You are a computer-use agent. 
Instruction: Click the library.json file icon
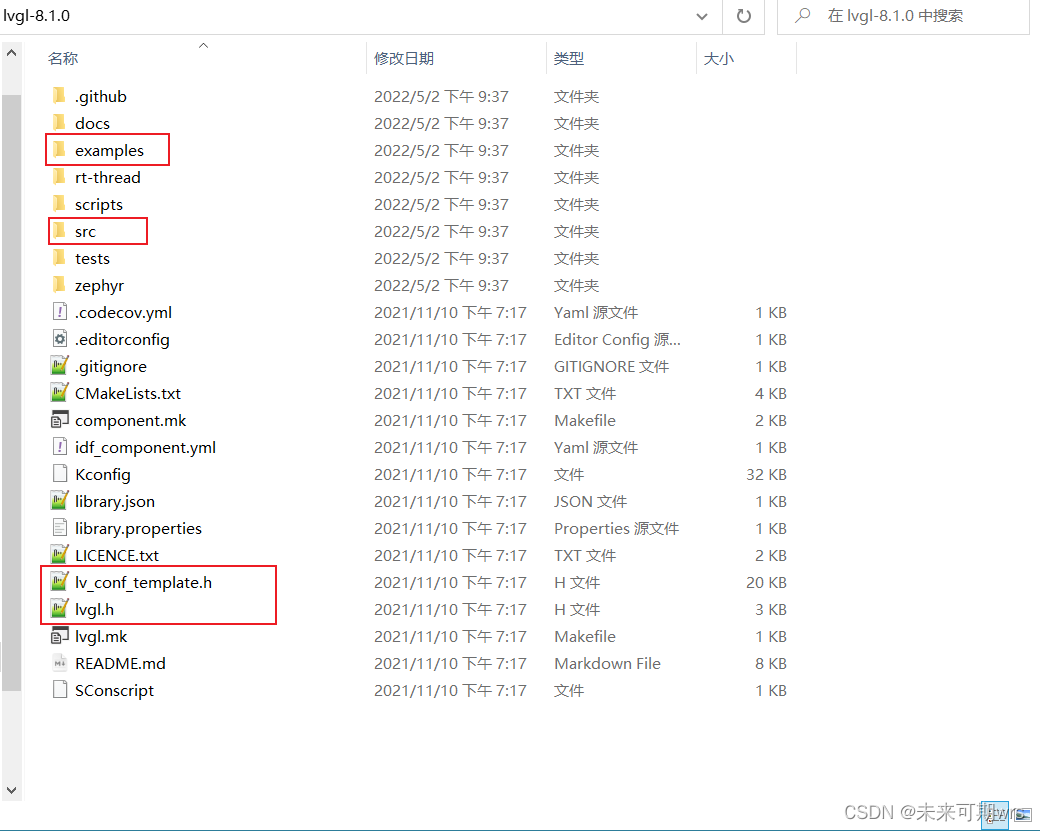(60, 501)
